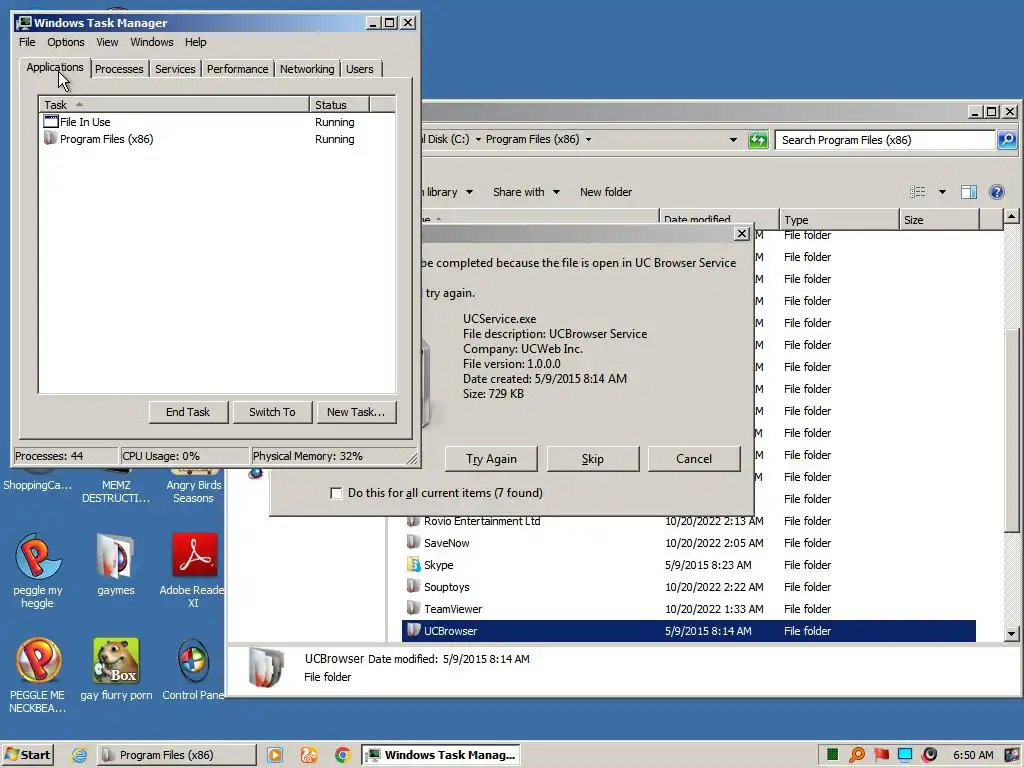Click the Explorer scrollbar down arrow
Image resolution: width=1024 pixels, height=768 pixels.
point(1012,633)
